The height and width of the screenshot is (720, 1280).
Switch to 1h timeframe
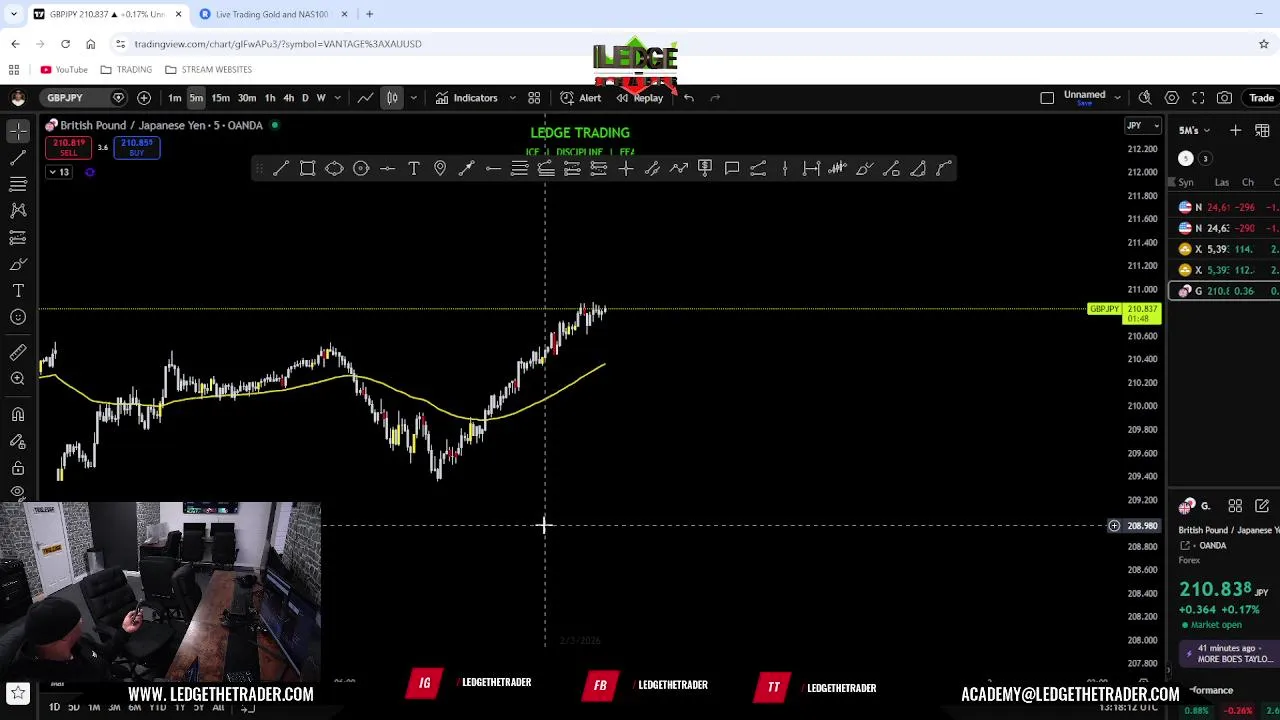(269, 98)
